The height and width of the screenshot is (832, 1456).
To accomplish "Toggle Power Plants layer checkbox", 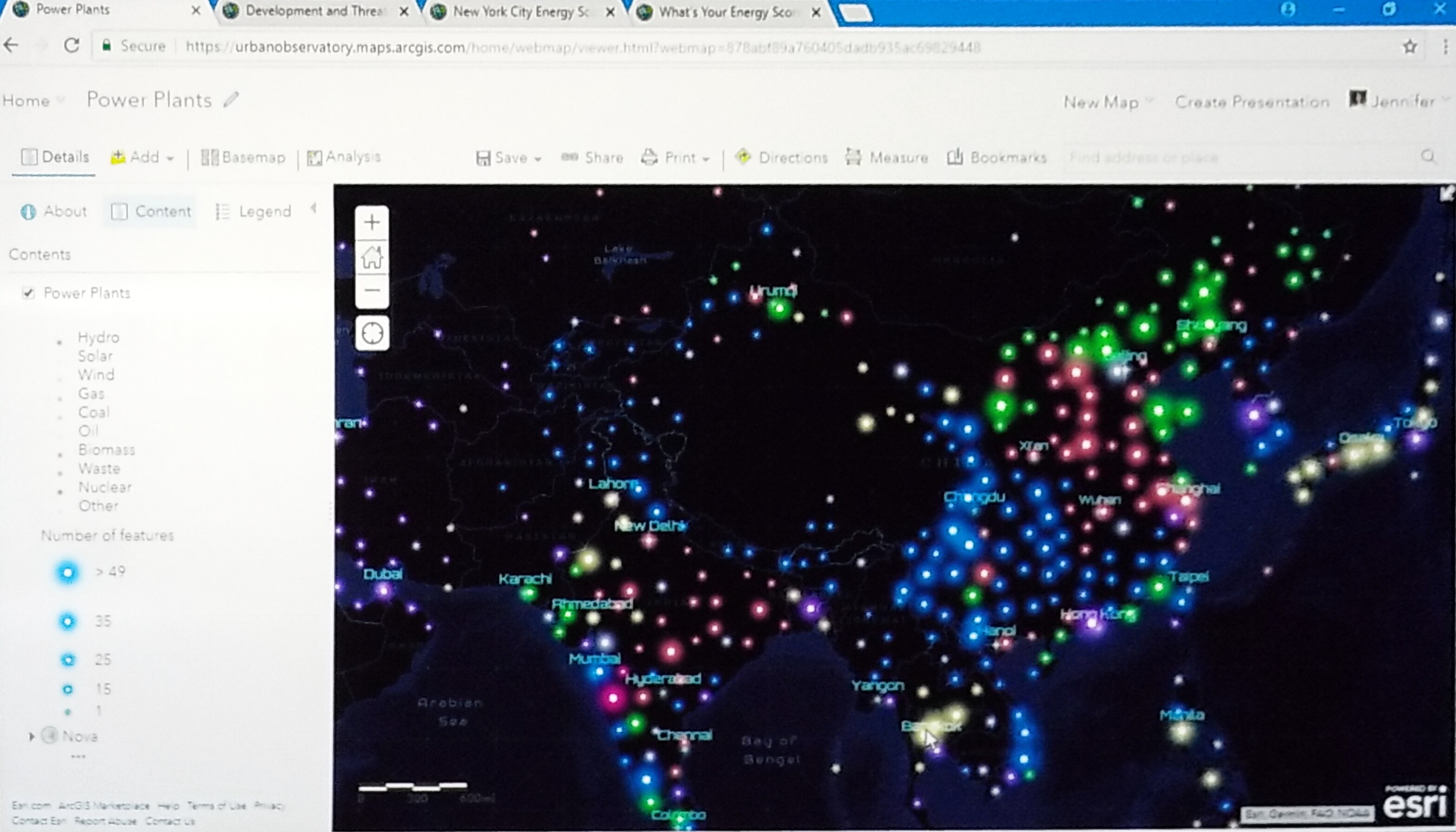I will click(27, 293).
